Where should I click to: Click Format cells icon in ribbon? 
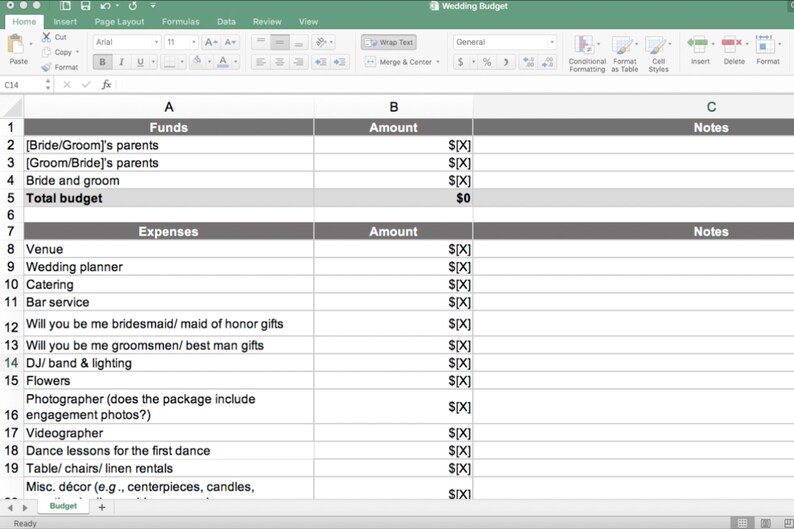point(765,45)
